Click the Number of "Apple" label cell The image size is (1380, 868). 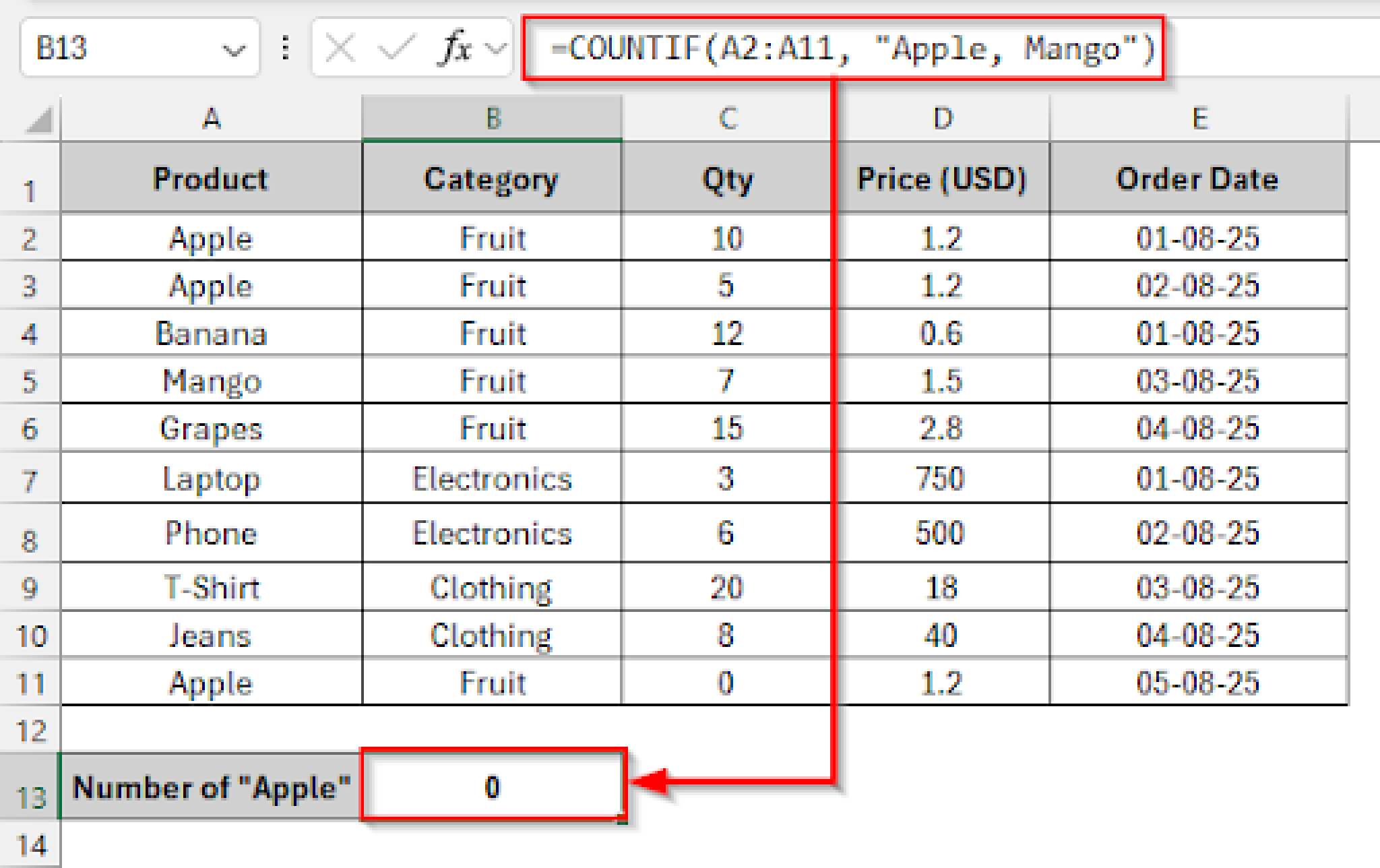click(x=211, y=788)
